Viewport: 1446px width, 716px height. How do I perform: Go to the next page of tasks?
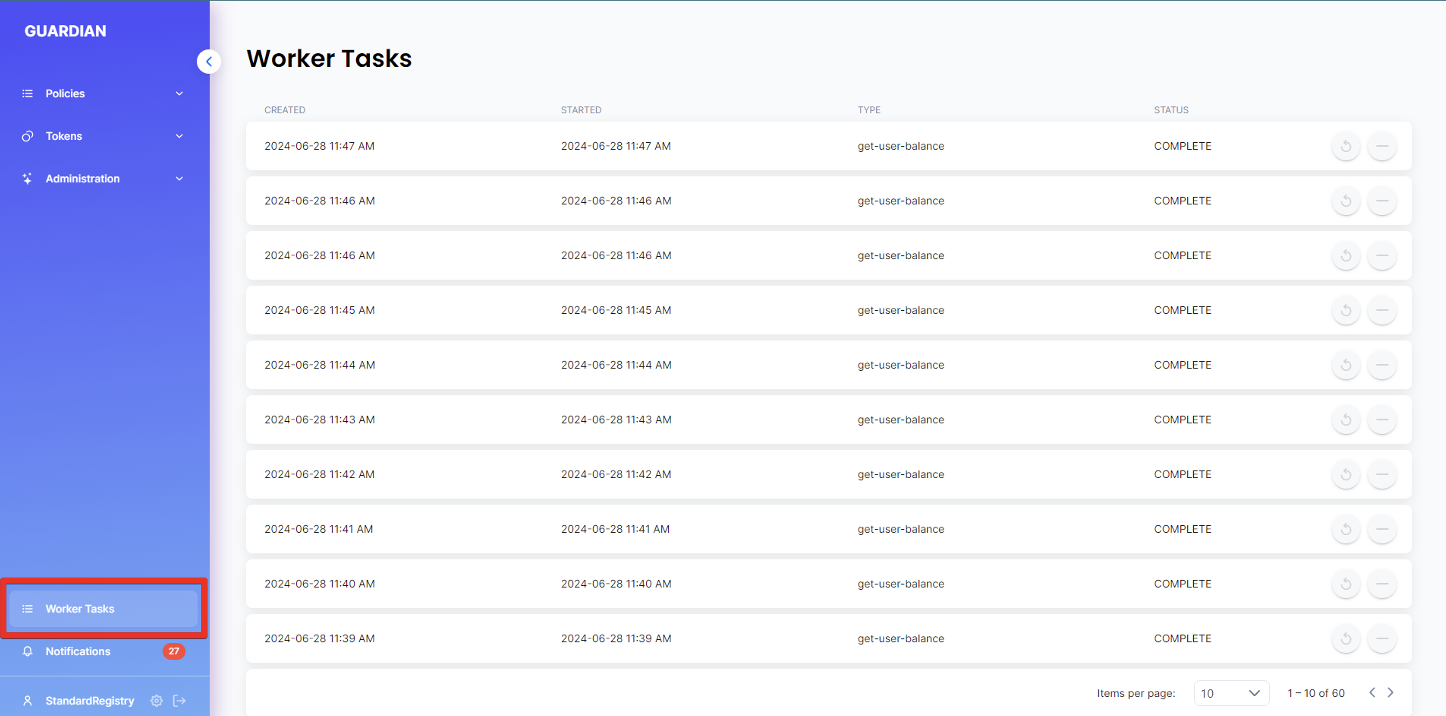pos(1390,693)
